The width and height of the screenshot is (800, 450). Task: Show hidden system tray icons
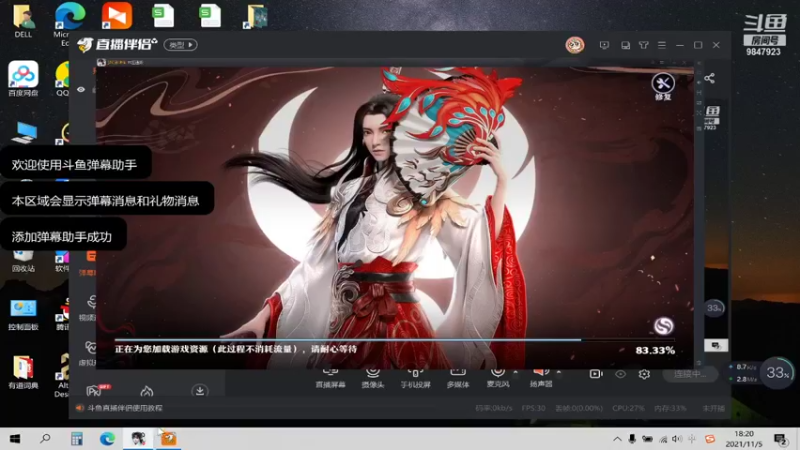tap(617, 439)
